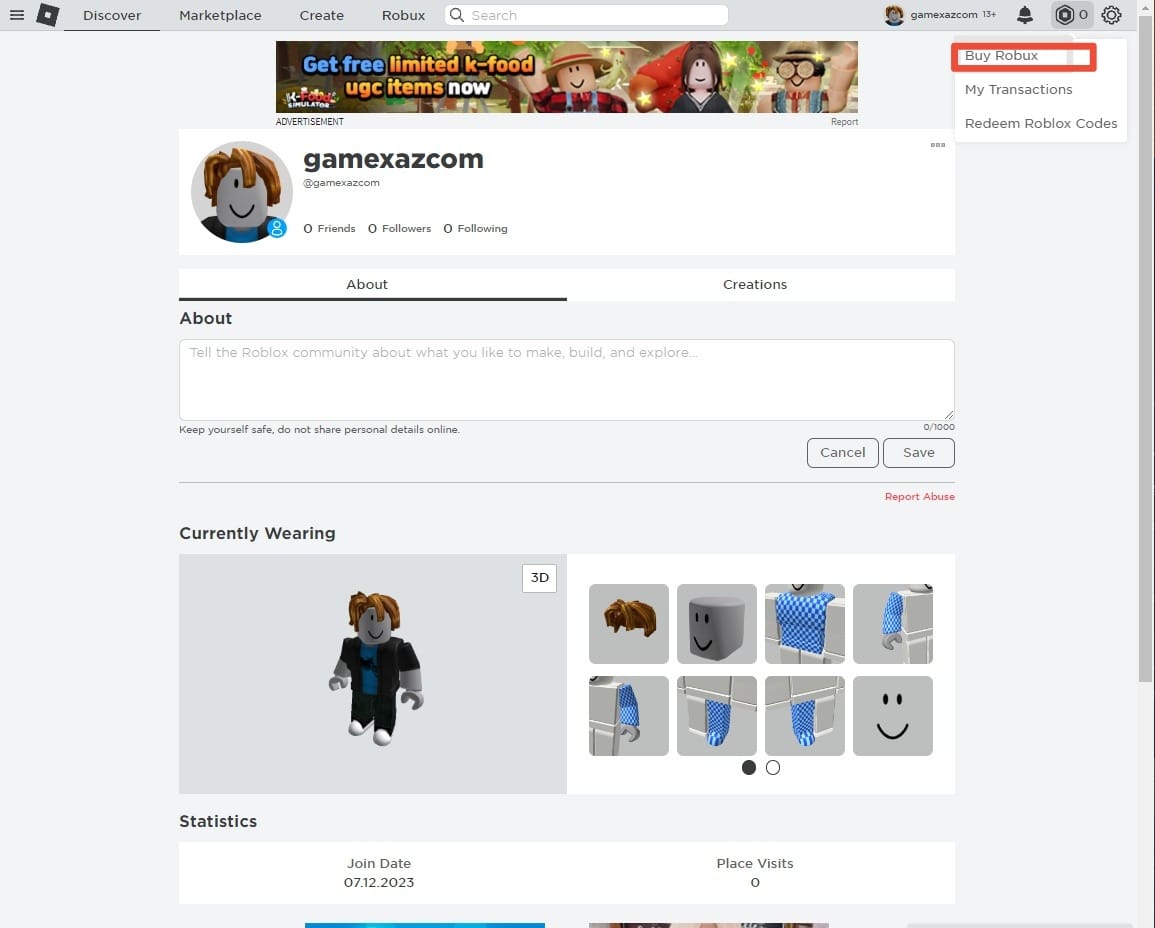Viewport: 1155px width, 928px height.
Task: Open the Discover tab
Action: pos(112,15)
